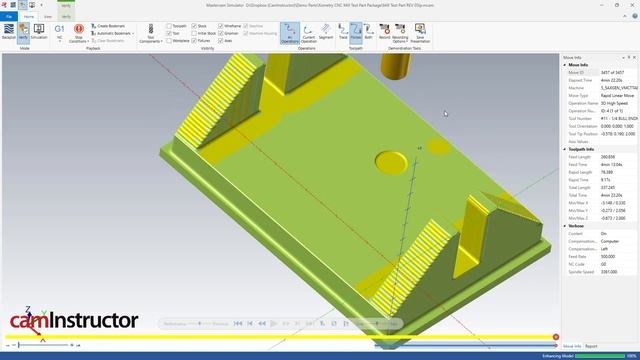The image size is (640, 360).
Task: Select All Operations display
Action: pos(290,33)
